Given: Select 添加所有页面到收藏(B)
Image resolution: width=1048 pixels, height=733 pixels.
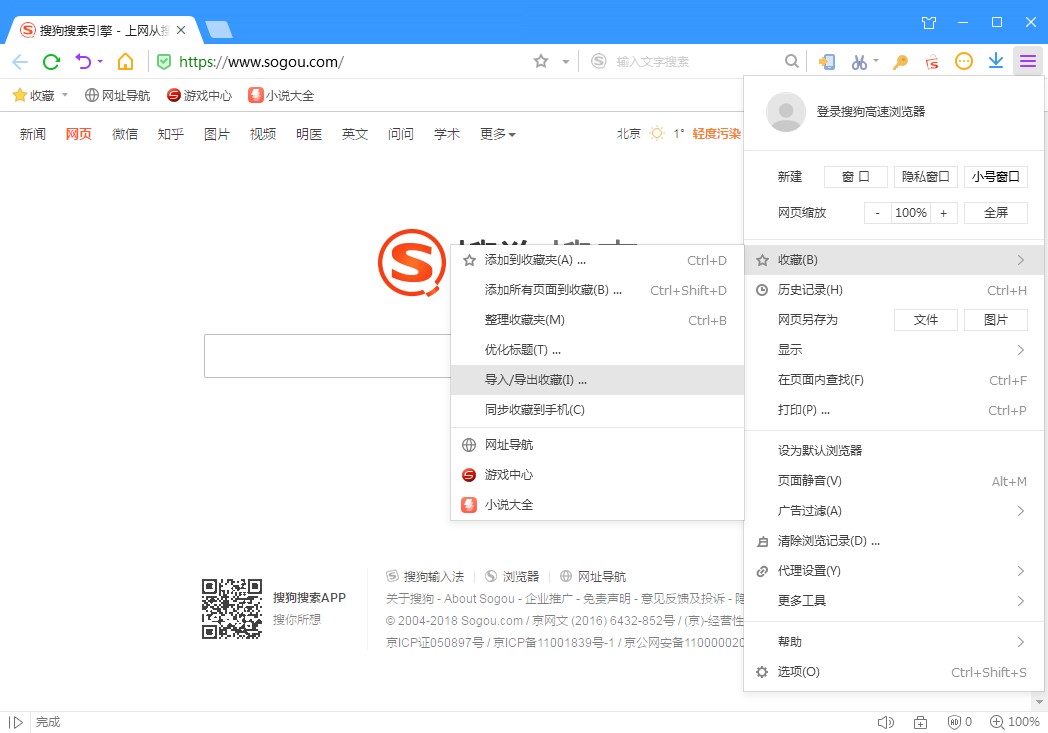Looking at the screenshot, I should click(x=598, y=291).
